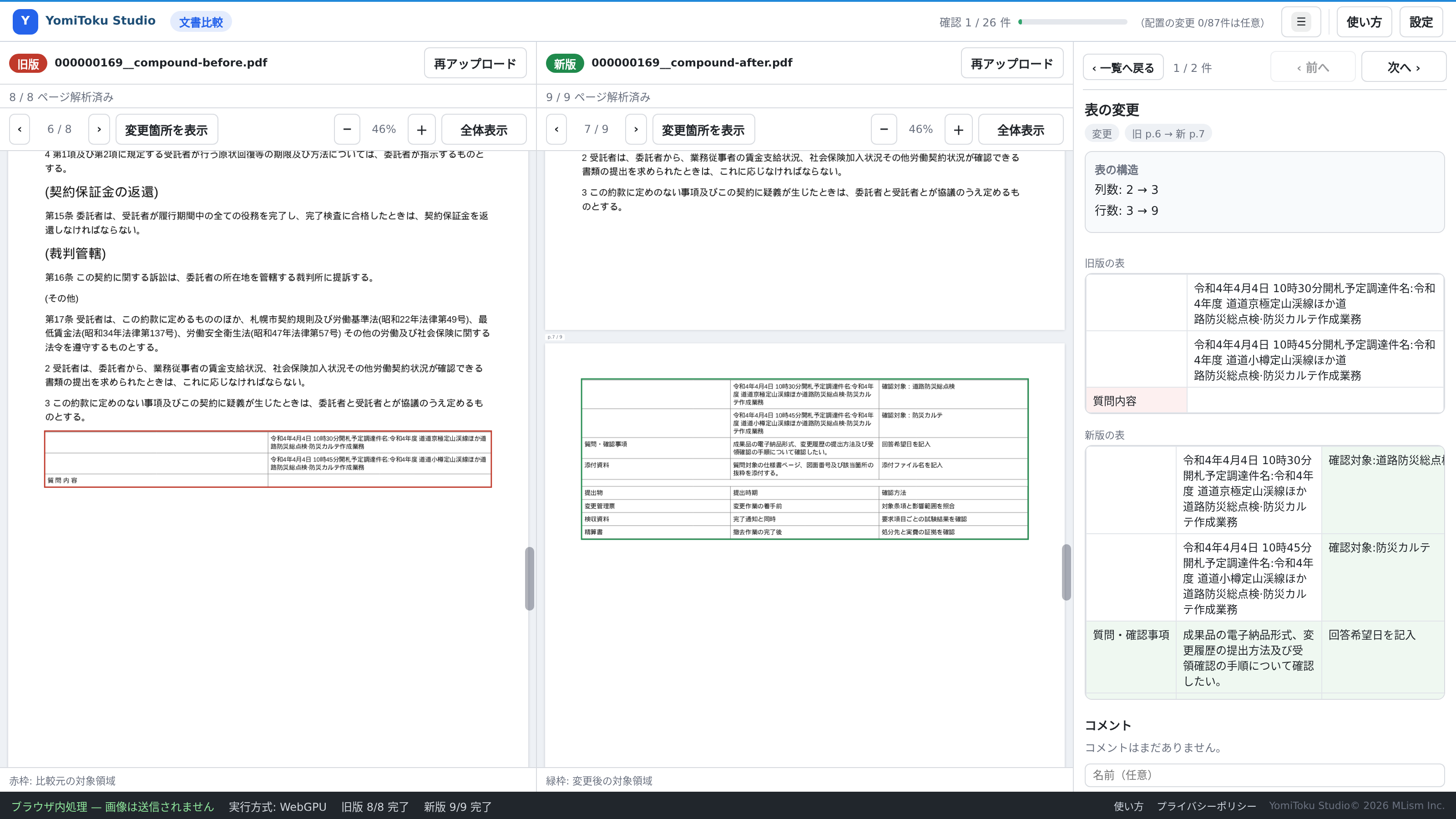Click 実行方式: WebGPU status bar entry
The width and height of the screenshot is (1456, 819).
(x=278, y=807)
